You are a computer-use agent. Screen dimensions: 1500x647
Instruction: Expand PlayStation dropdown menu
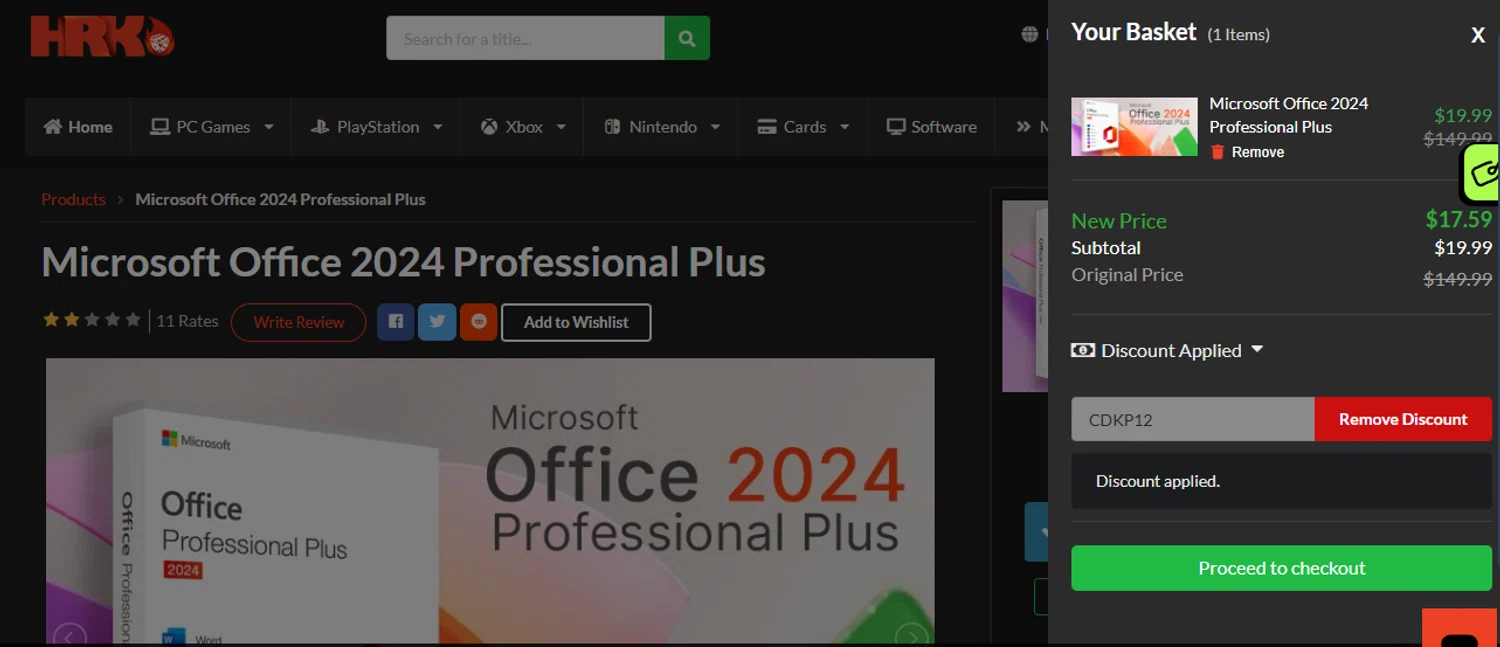click(x=376, y=127)
